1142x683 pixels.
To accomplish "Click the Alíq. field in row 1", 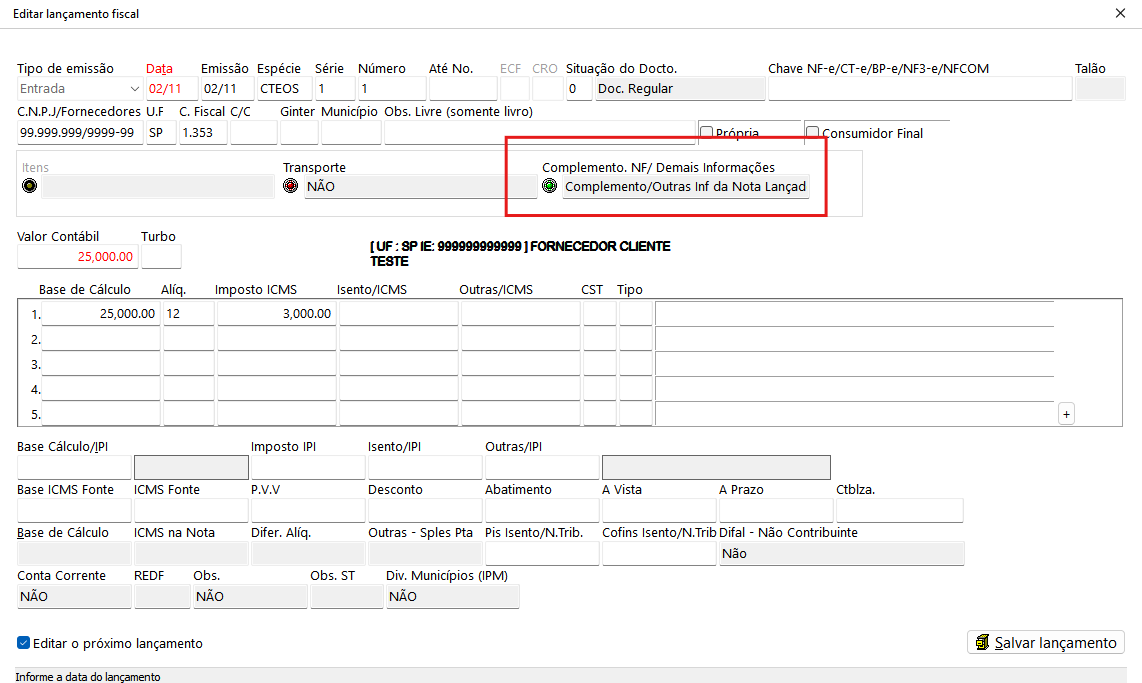I will (x=188, y=313).
